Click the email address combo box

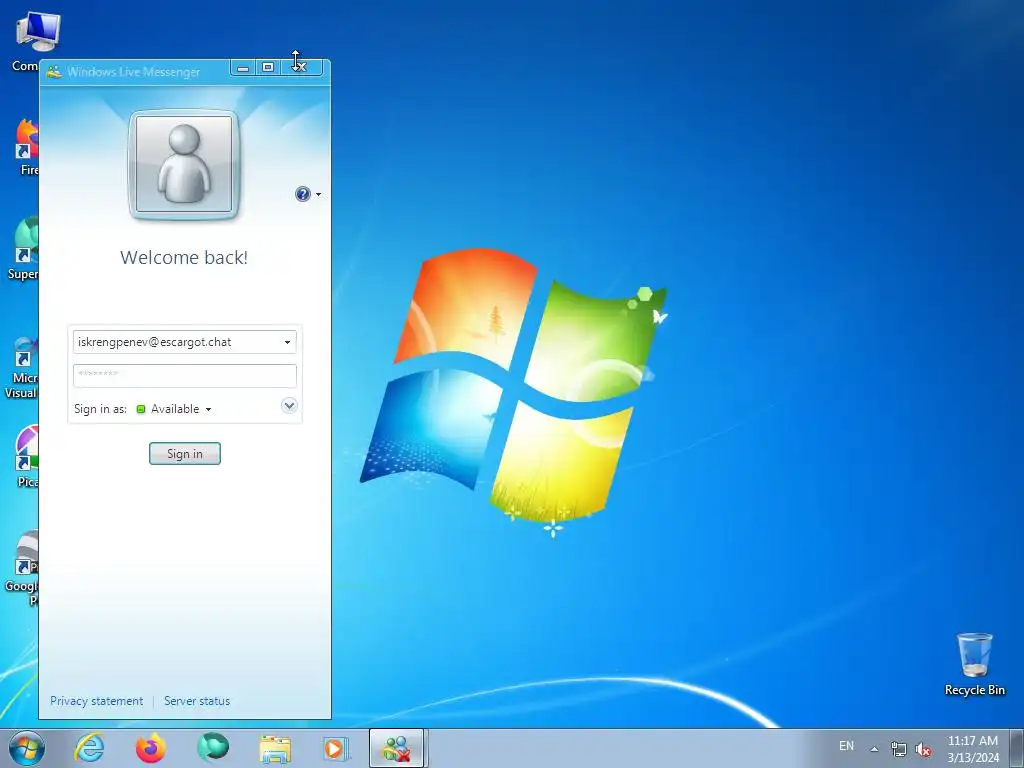185,342
